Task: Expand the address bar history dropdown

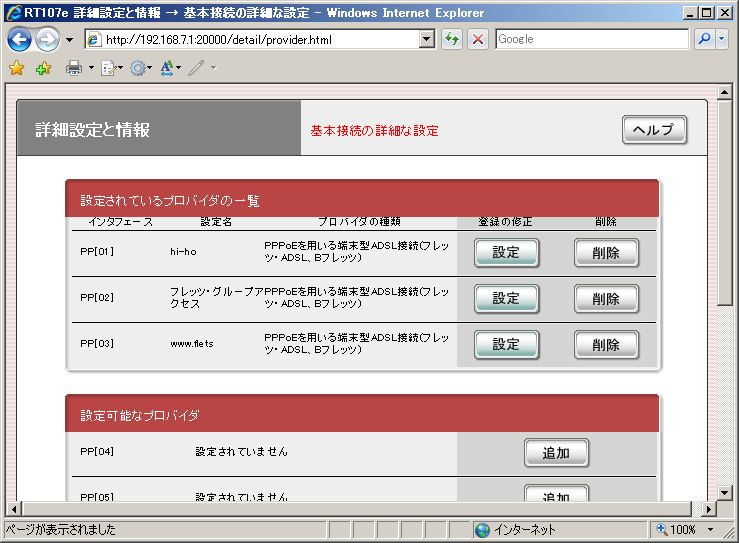Action: pos(427,39)
